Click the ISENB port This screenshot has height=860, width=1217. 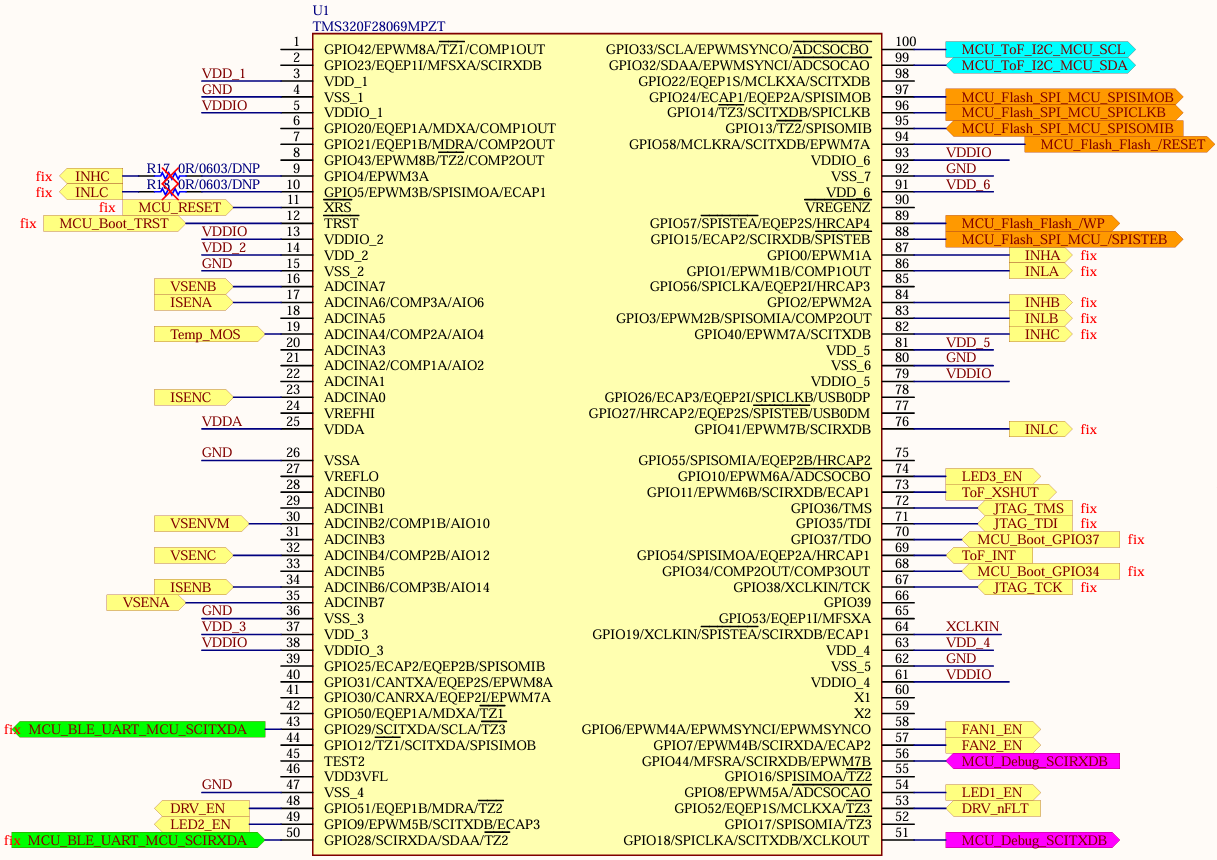[193, 587]
